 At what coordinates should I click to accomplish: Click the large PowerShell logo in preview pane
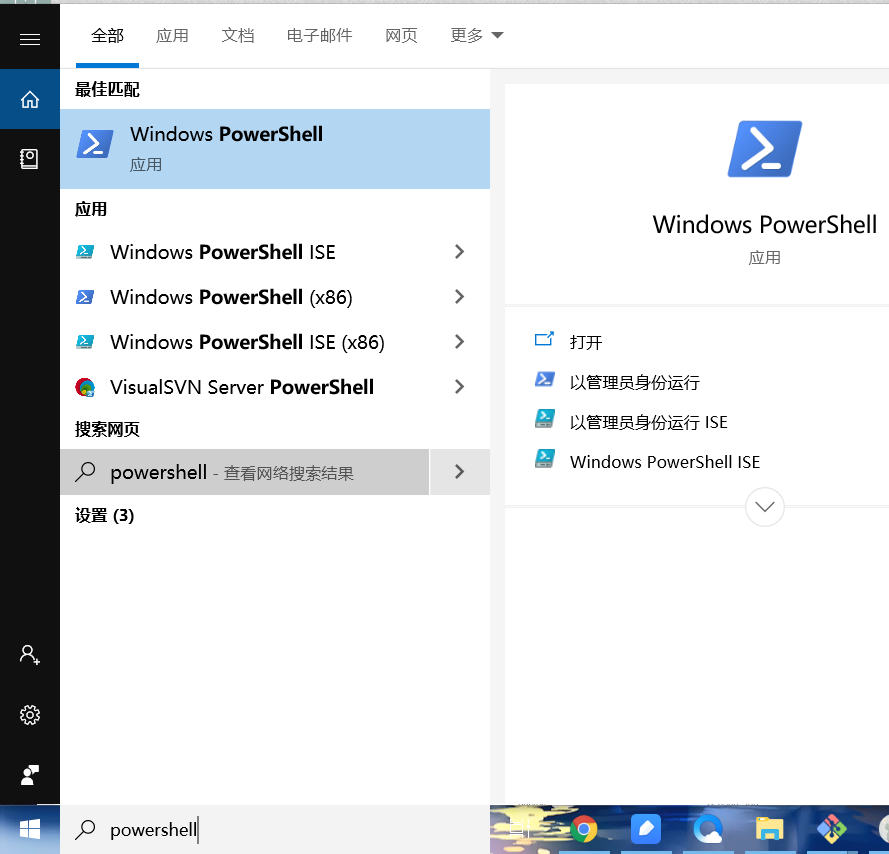pos(764,149)
